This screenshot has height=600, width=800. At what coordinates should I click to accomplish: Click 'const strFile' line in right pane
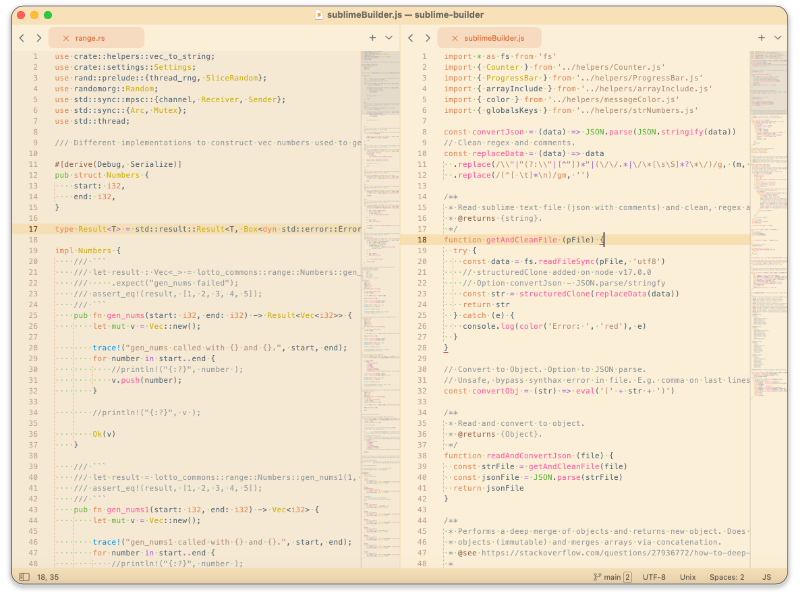coord(540,466)
